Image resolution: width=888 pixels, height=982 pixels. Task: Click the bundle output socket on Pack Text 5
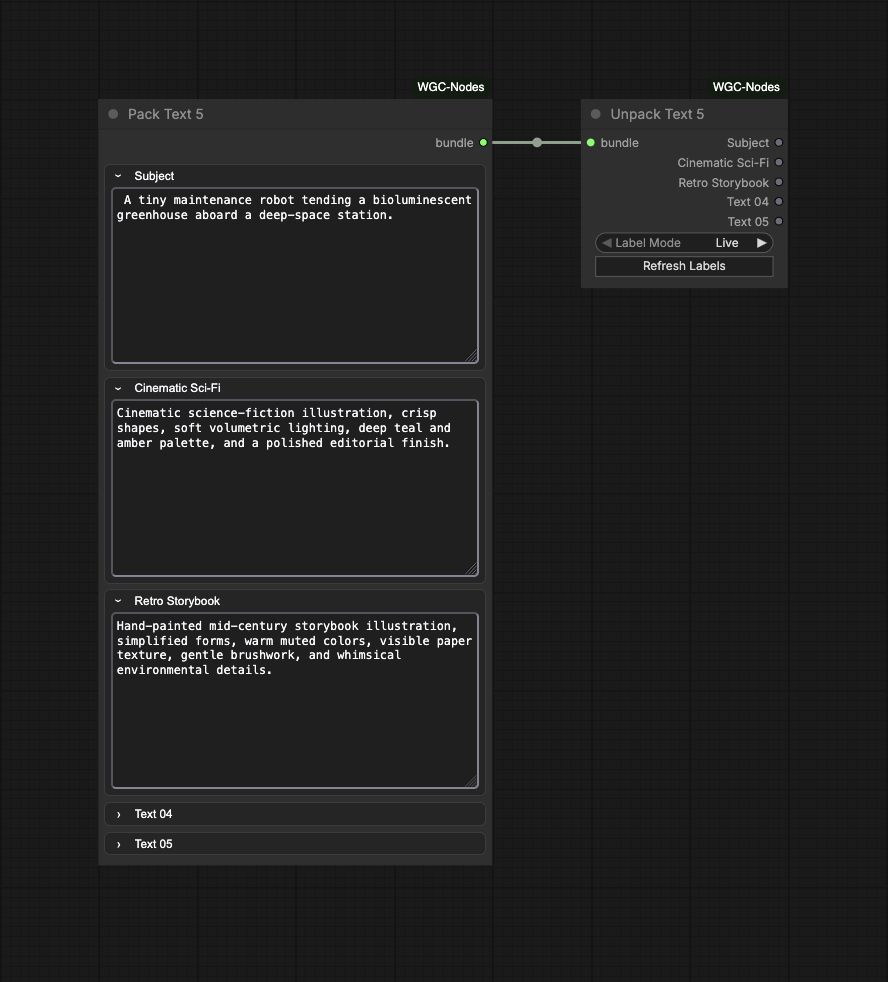[x=483, y=143]
